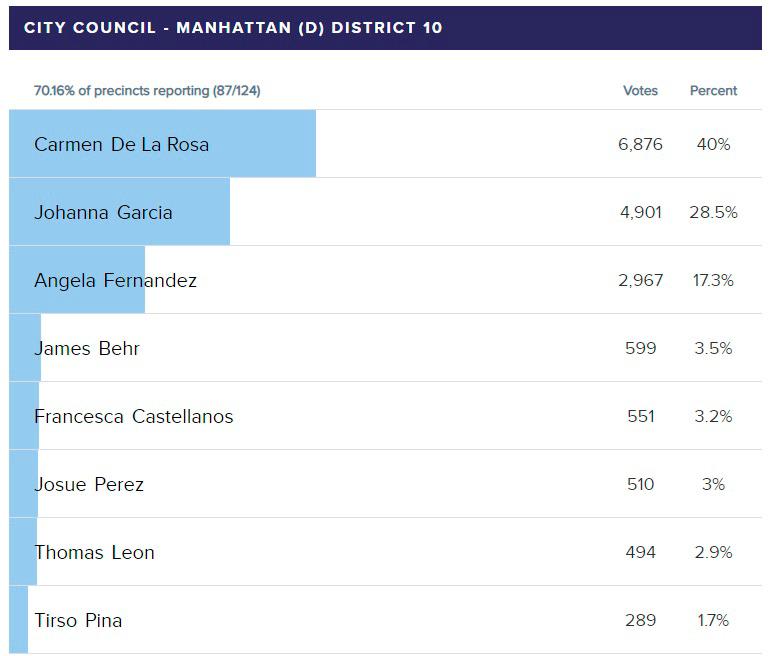Click the Votes column header
The height and width of the screenshot is (656, 781).
click(640, 91)
